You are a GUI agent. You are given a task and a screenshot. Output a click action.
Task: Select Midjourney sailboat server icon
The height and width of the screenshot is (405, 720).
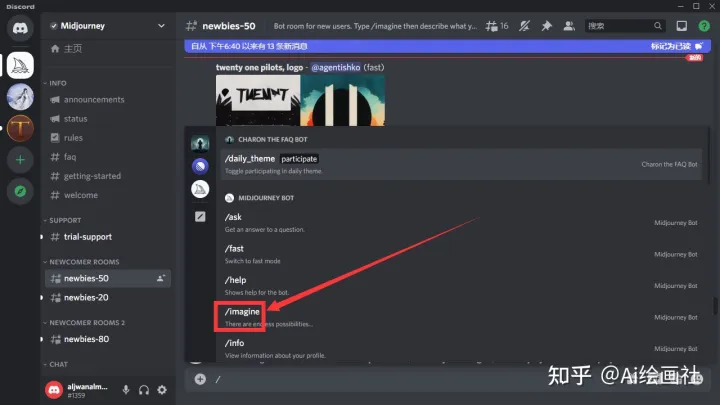pyautogui.click(x=20, y=65)
